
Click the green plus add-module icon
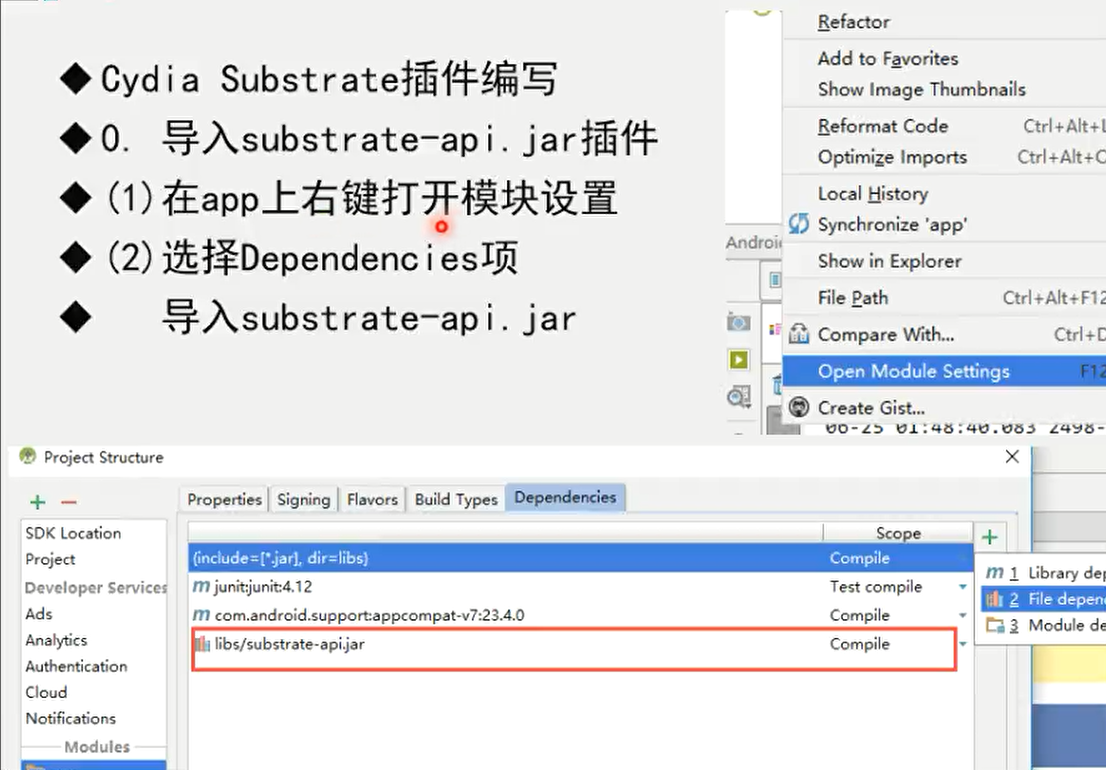pos(37,502)
